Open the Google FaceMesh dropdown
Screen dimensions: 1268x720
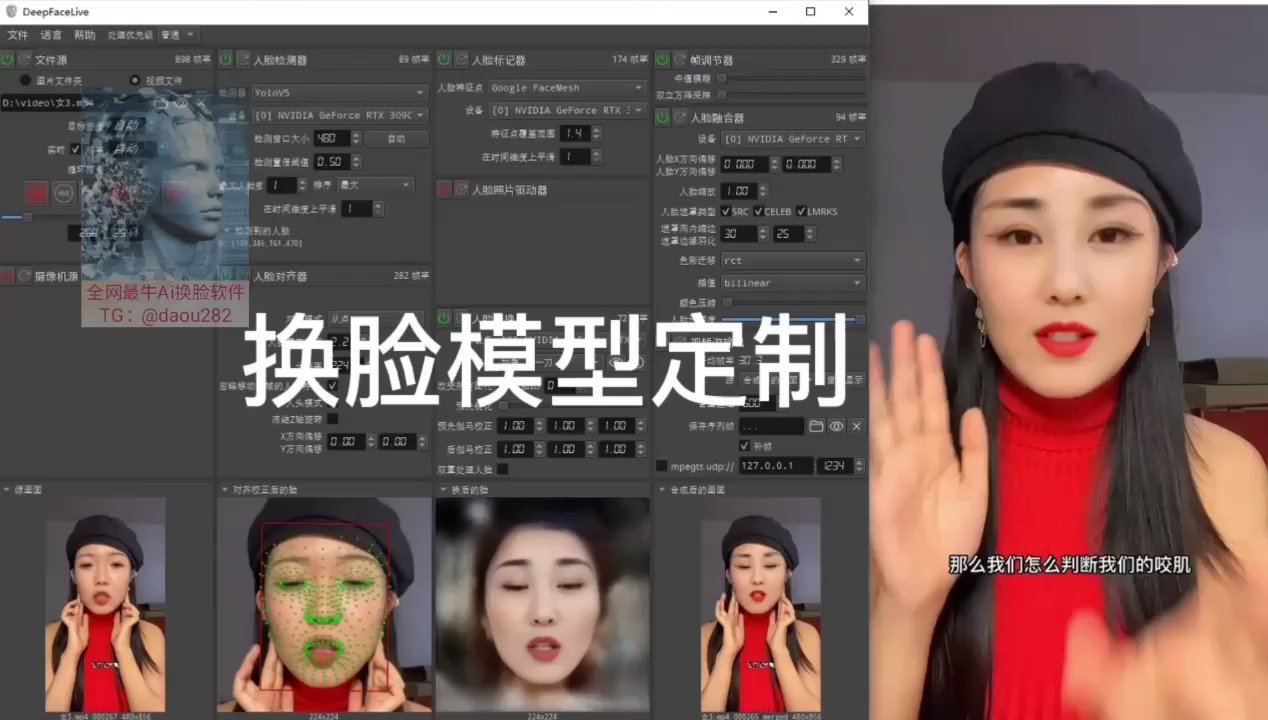[x=566, y=88]
